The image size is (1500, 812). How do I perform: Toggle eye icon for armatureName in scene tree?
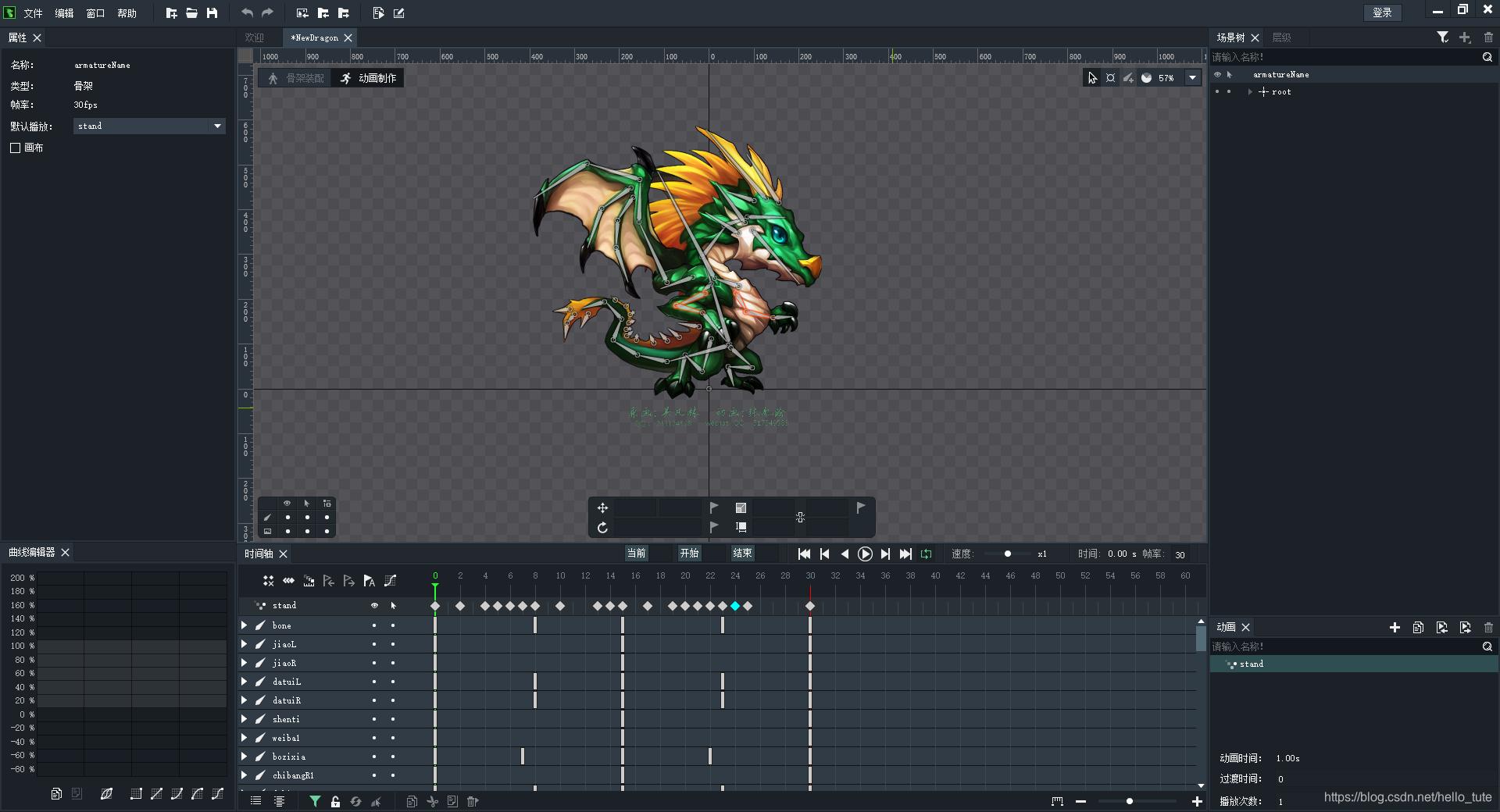[x=1216, y=74]
